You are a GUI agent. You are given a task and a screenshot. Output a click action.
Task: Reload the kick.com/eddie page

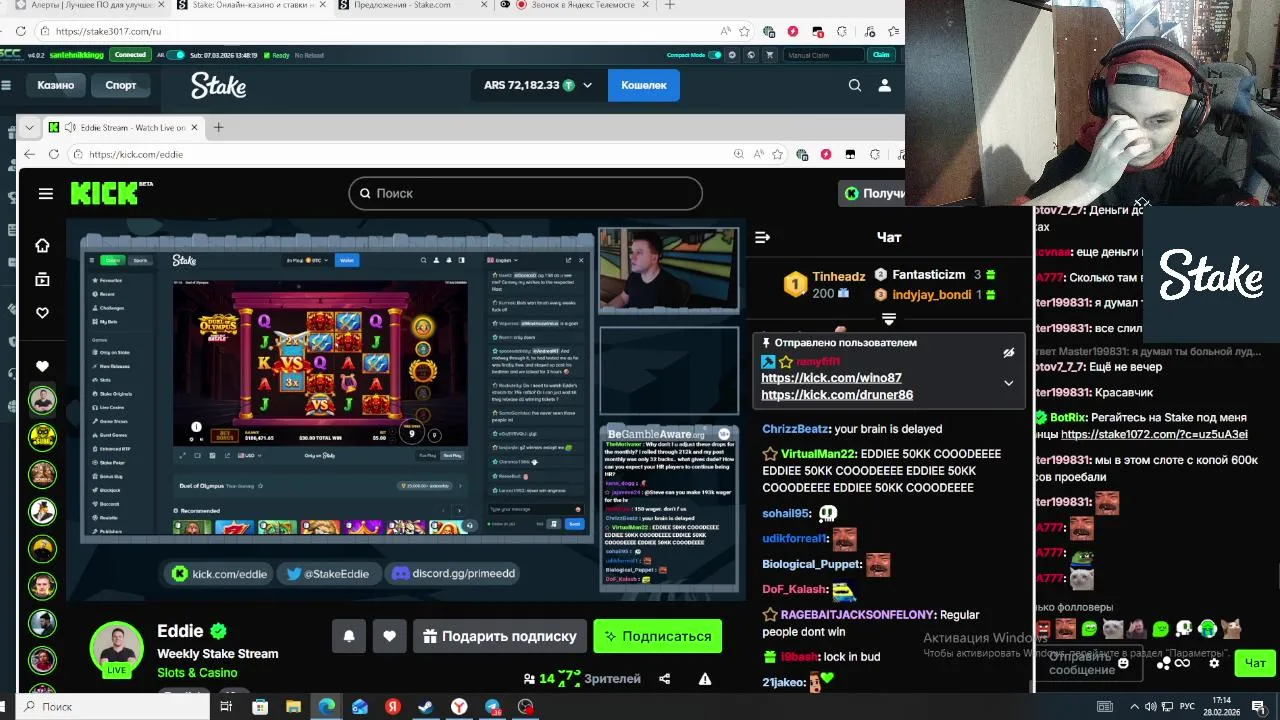point(53,154)
